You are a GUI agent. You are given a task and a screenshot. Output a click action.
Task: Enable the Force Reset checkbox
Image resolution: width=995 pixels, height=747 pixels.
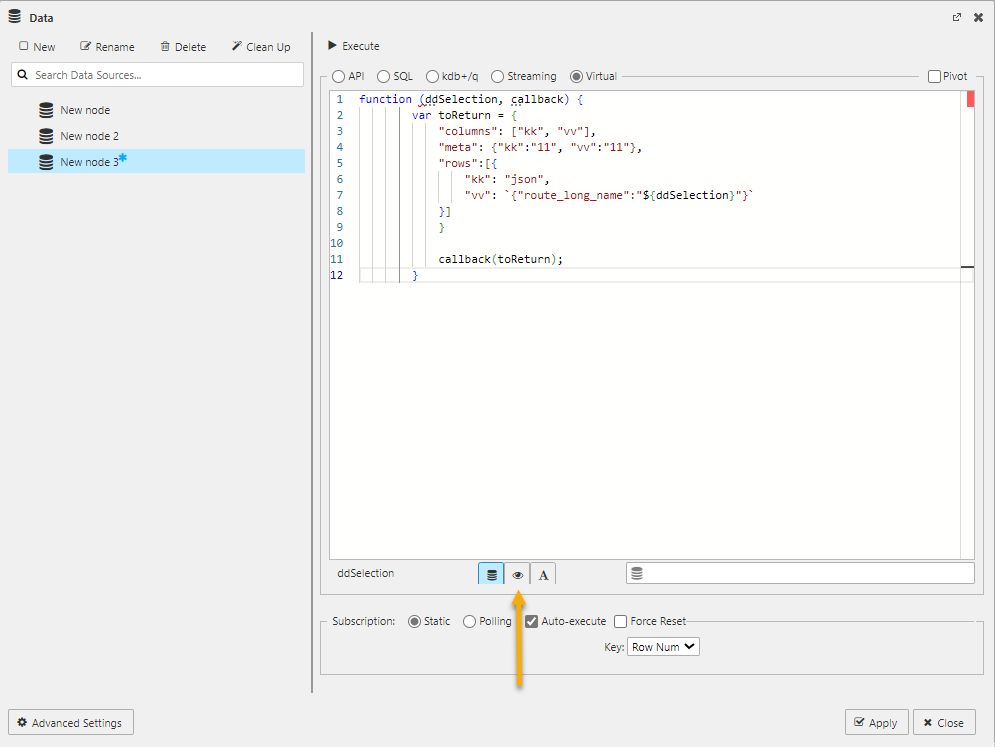[621, 621]
